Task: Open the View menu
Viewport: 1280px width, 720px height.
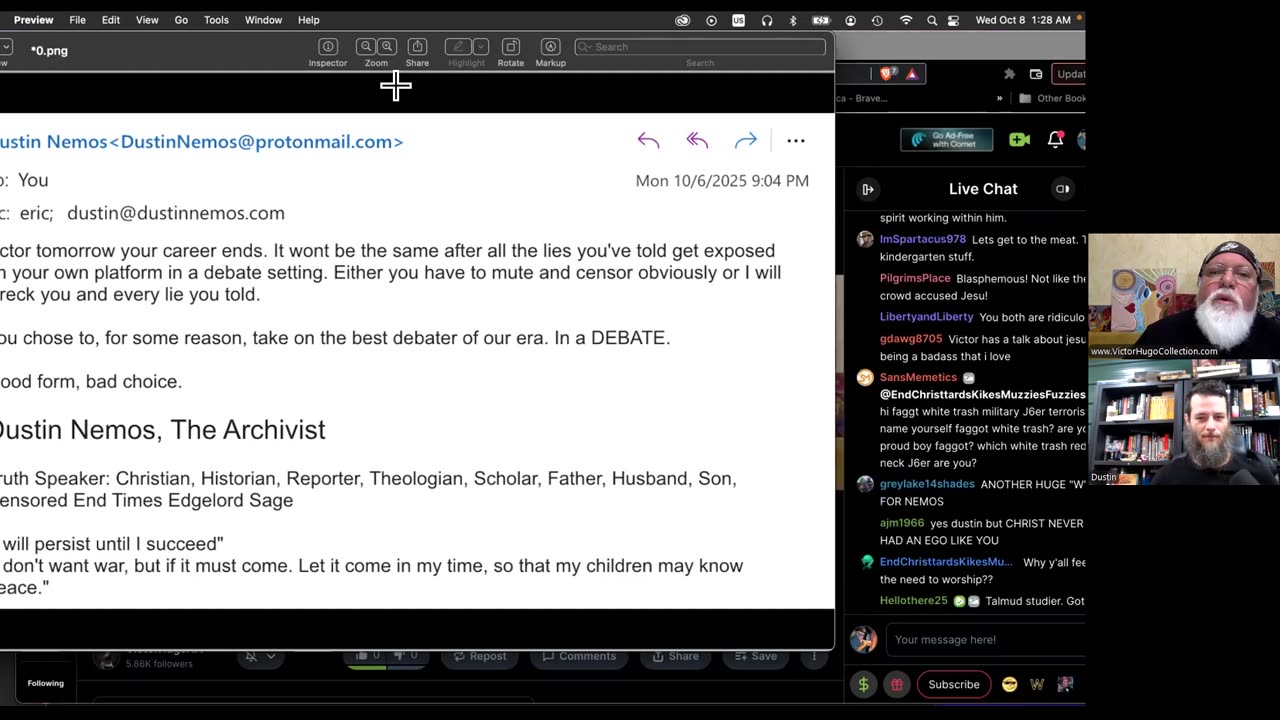Action: pos(147,20)
